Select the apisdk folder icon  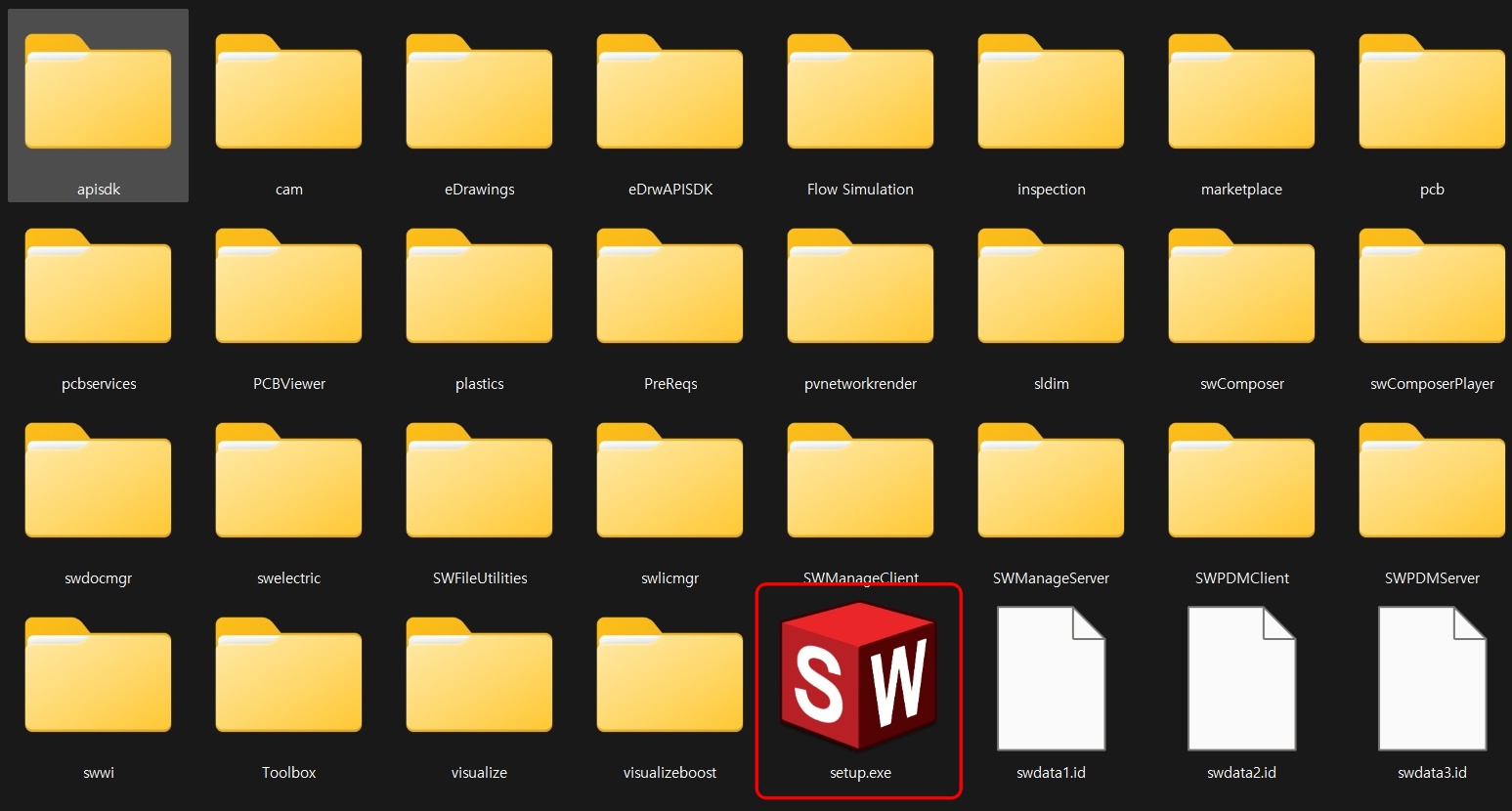click(98, 92)
